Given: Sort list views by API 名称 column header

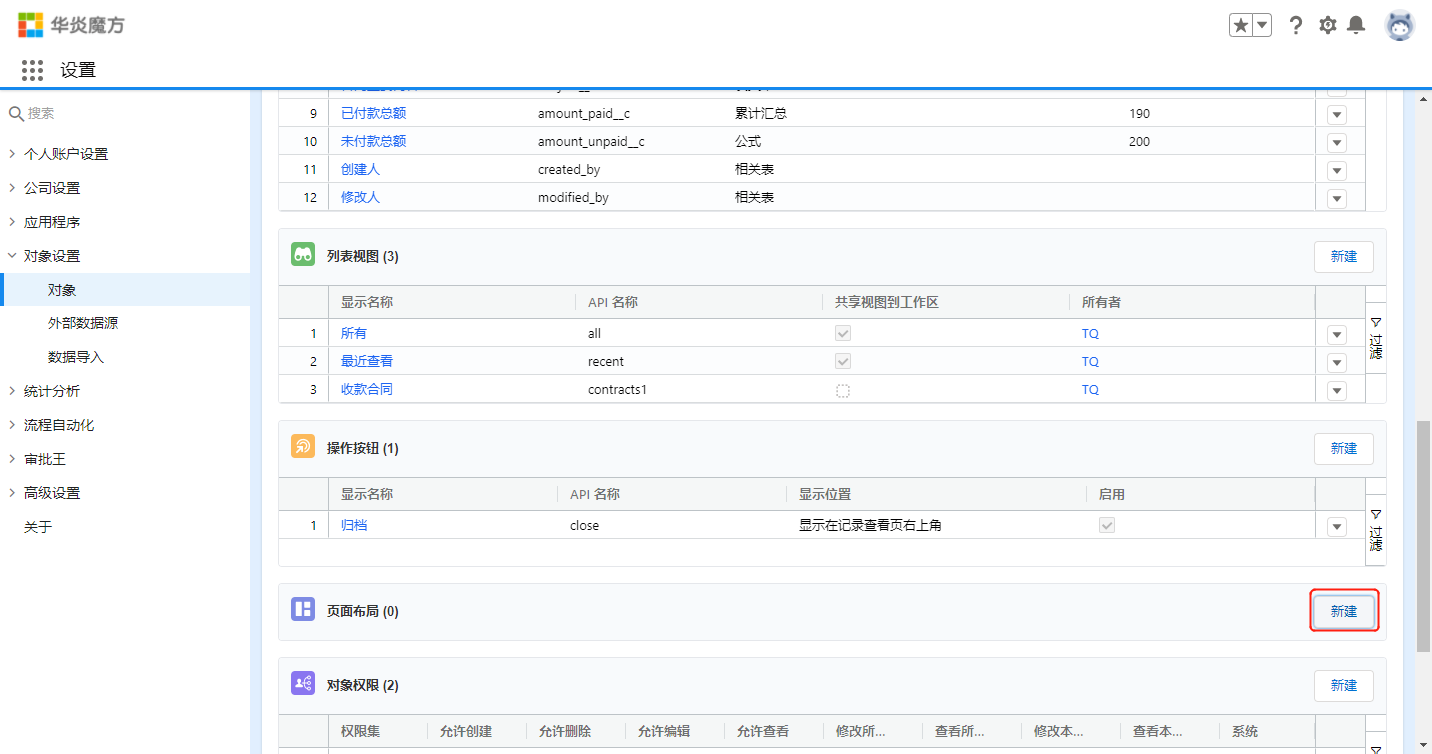Looking at the screenshot, I should click(613, 302).
